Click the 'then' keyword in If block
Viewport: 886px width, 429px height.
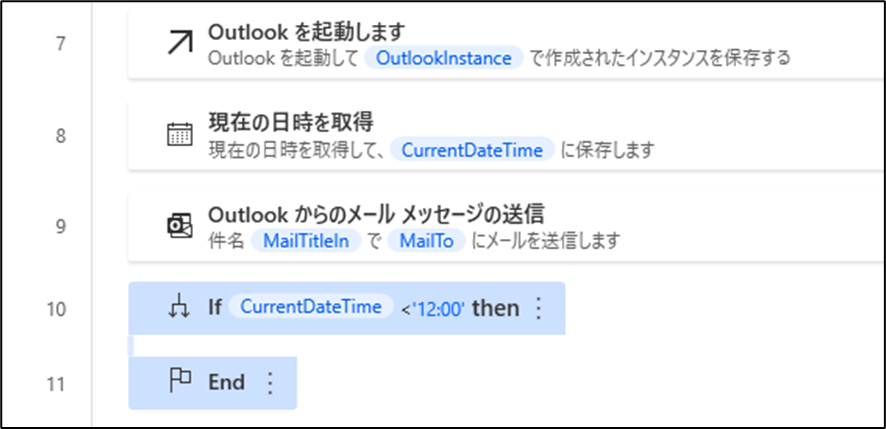496,308
